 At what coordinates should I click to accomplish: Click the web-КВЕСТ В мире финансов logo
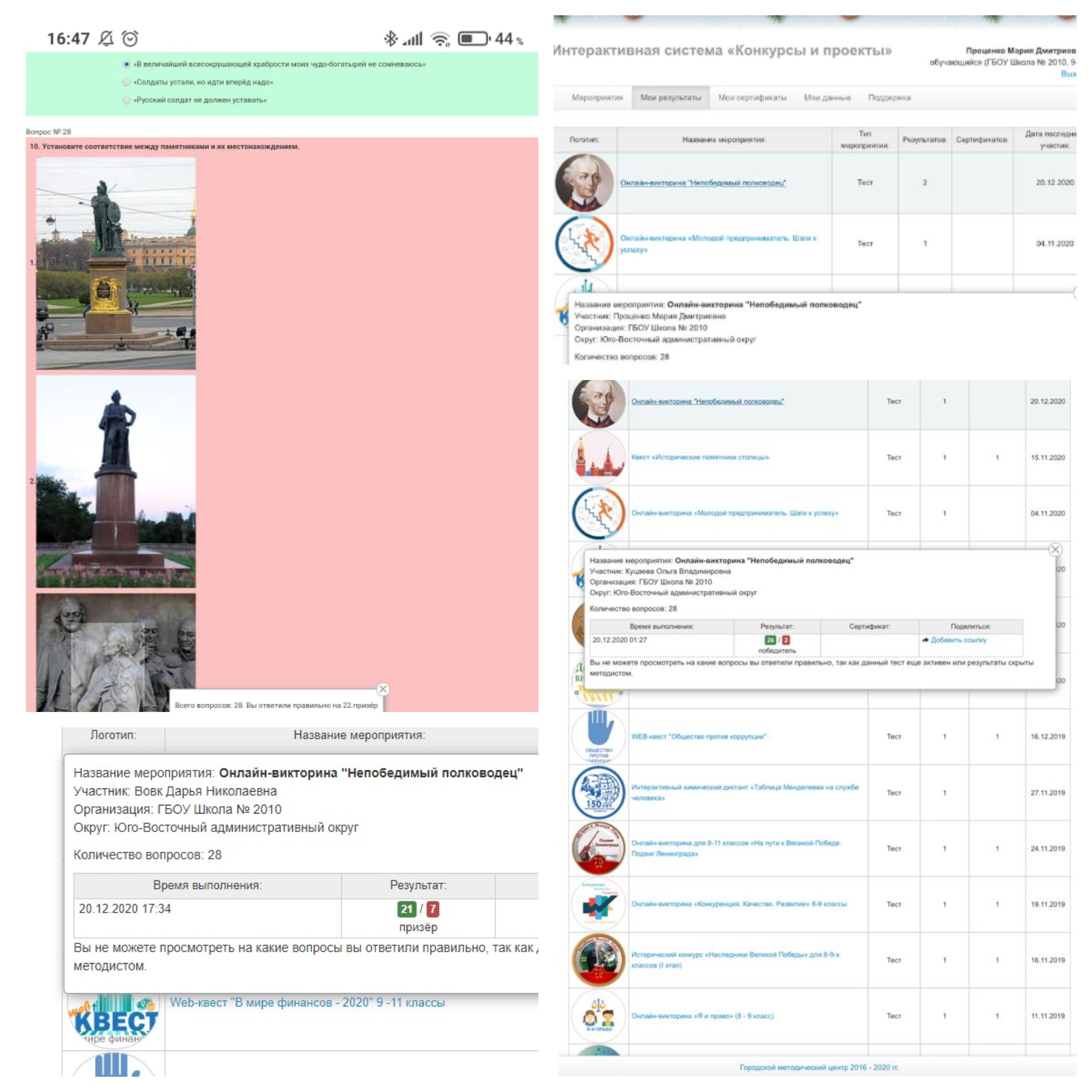click(113, 1021)
